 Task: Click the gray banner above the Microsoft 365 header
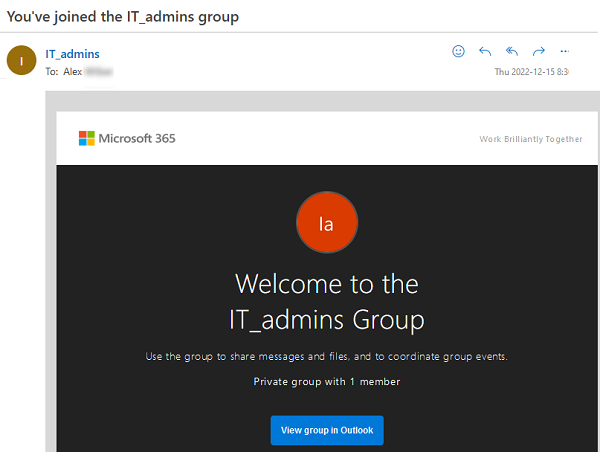pyautogui.click(x=322, y=101)
